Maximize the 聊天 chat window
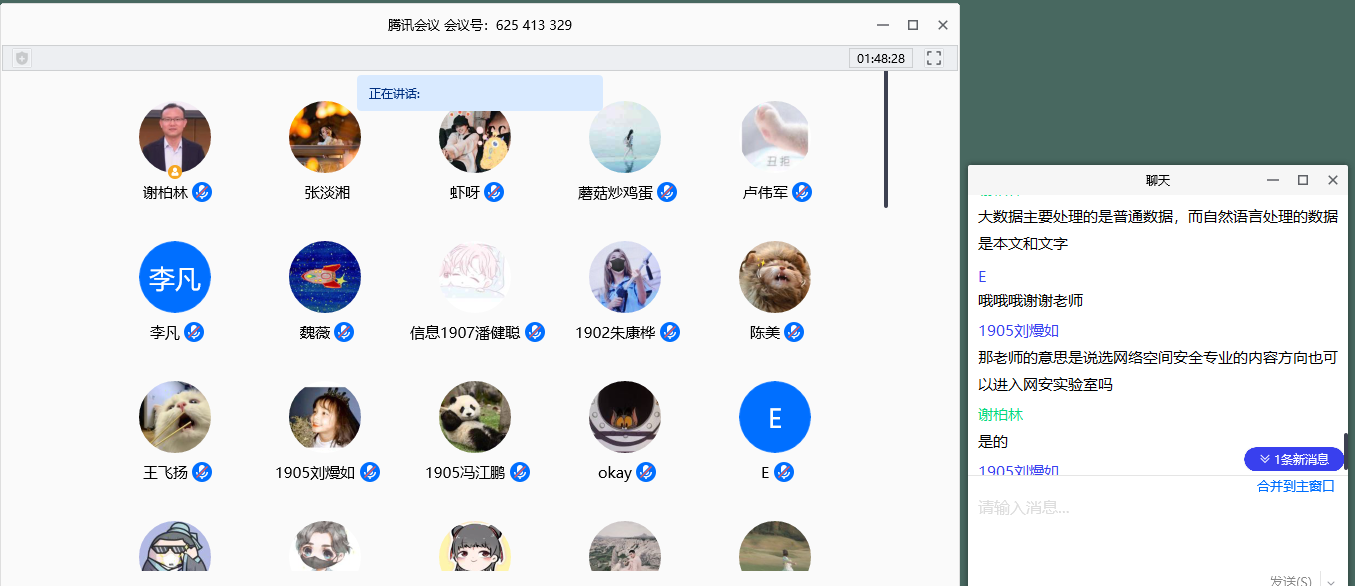 [1303, 180]
